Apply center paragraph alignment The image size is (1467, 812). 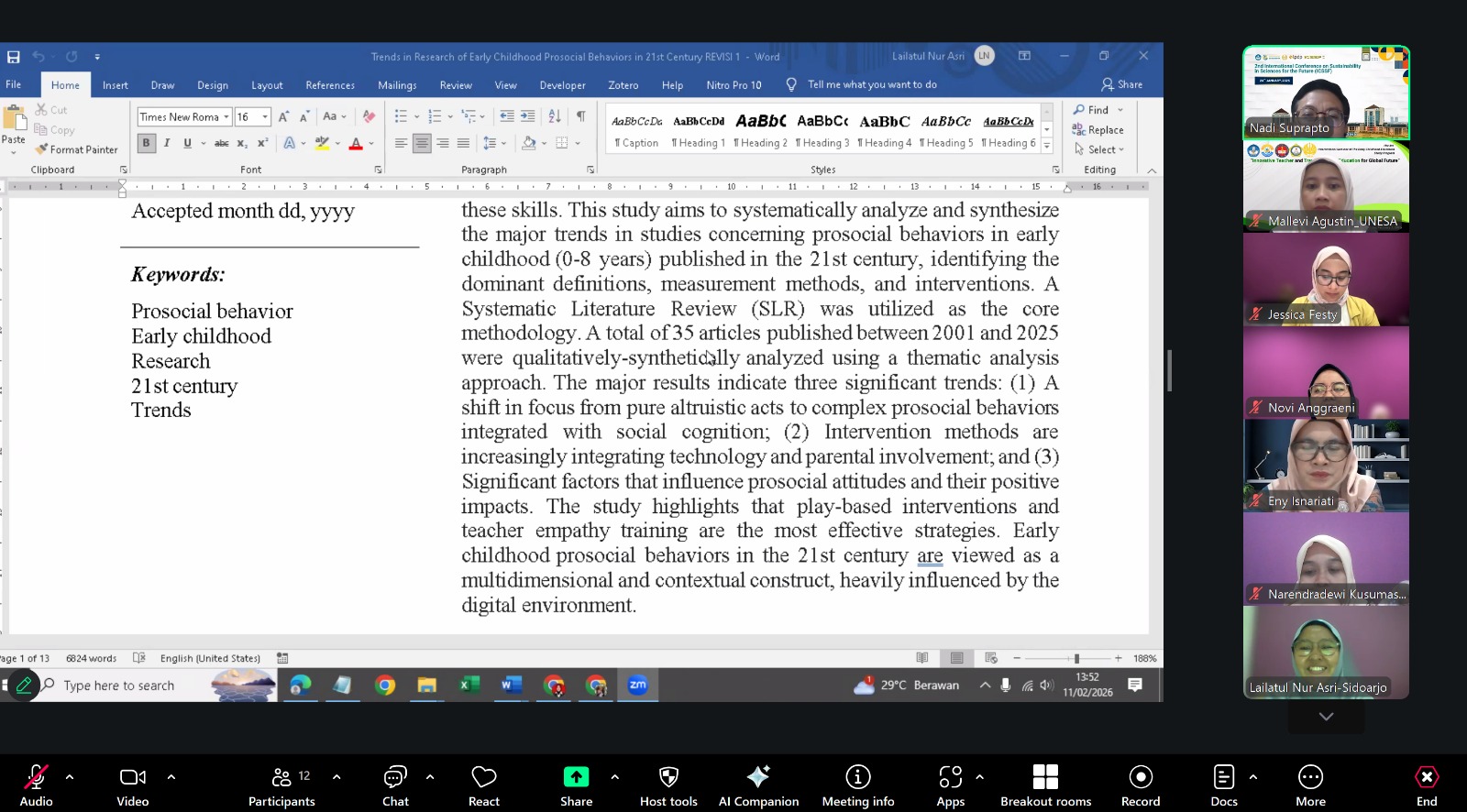coord(422,143)
